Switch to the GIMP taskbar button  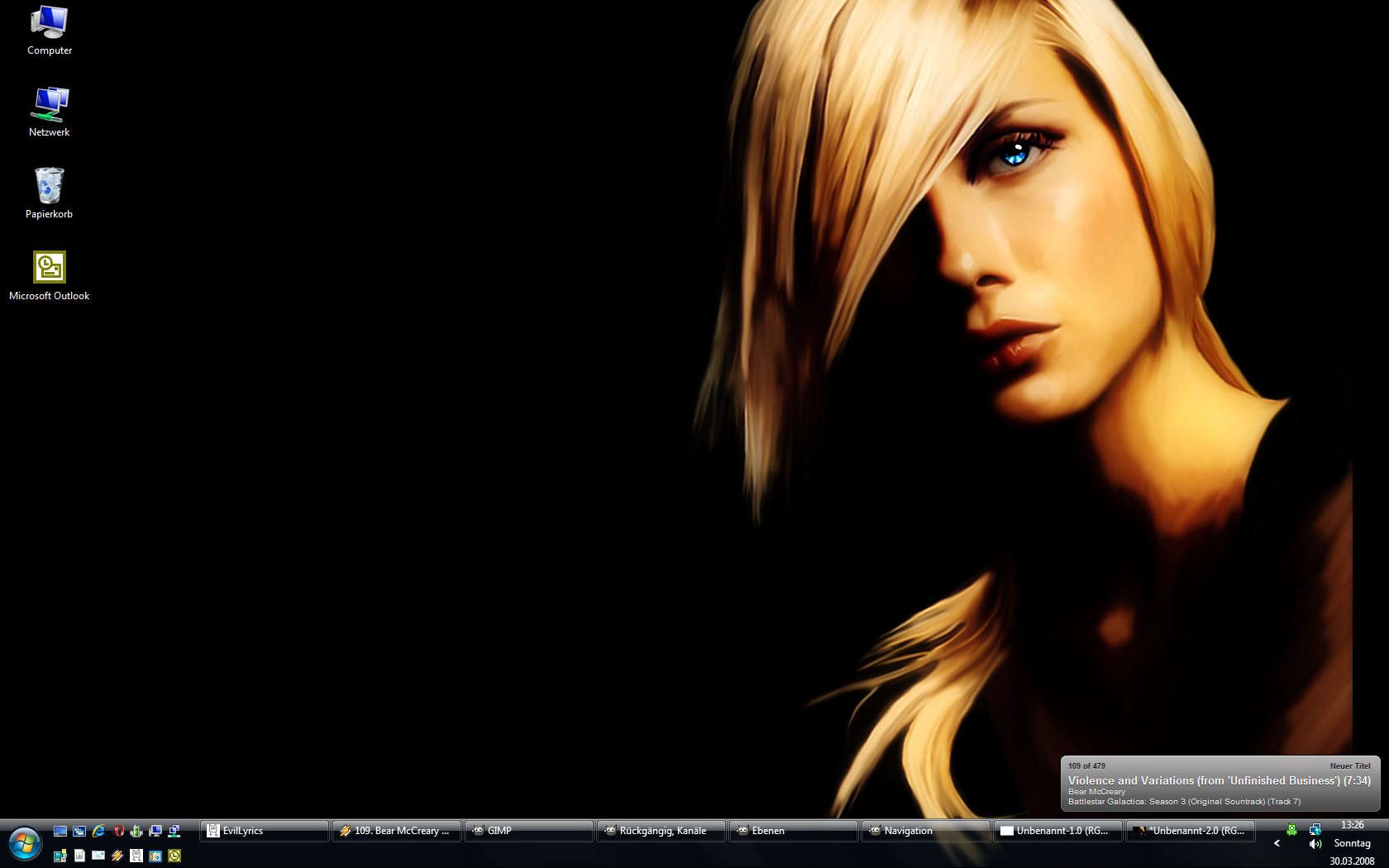(528, 831)
